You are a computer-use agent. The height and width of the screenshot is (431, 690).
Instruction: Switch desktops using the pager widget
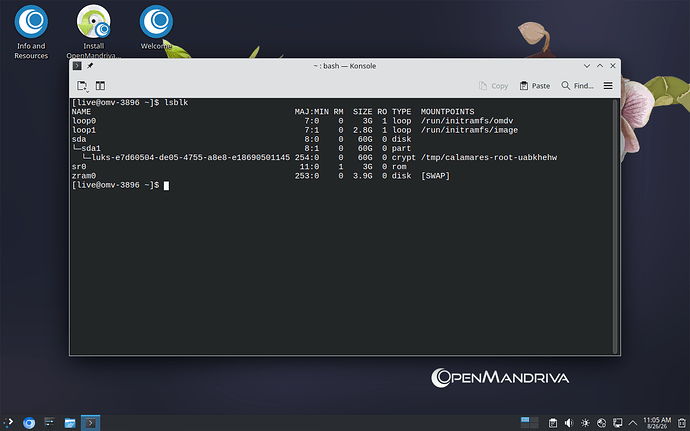(x=529, y=423)
